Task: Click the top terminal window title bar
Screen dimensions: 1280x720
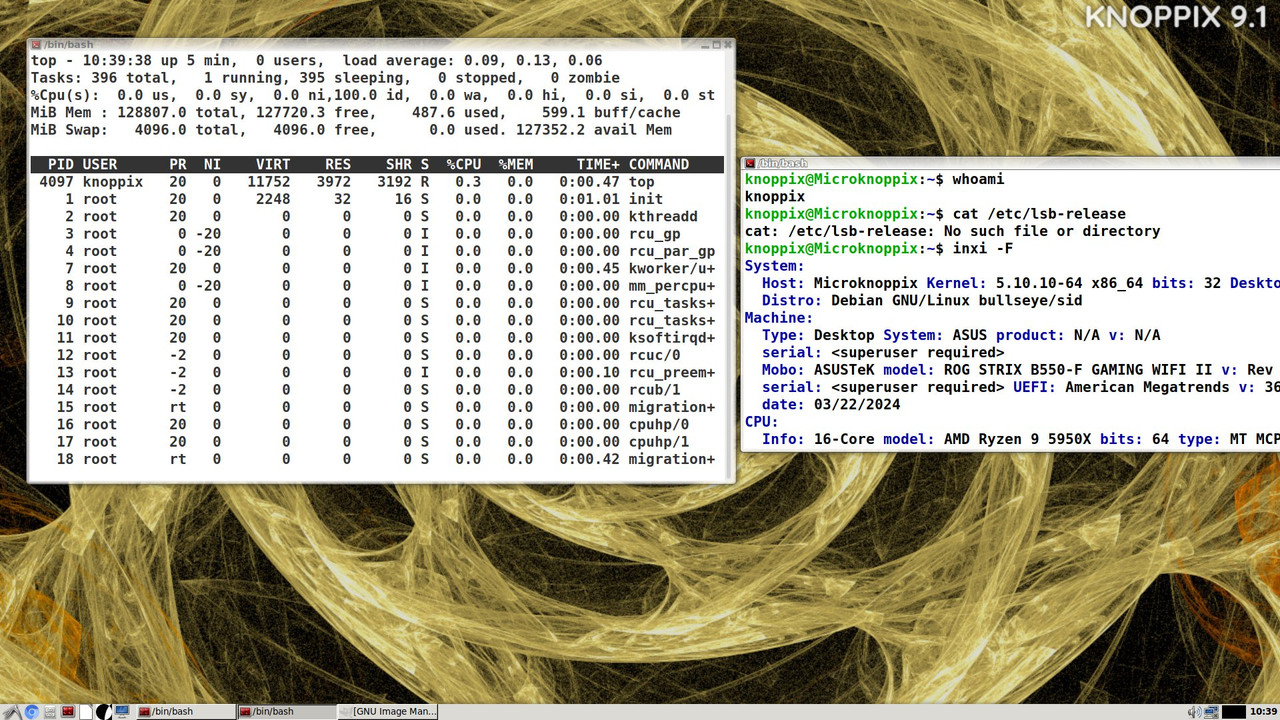Action: point(380,45)
